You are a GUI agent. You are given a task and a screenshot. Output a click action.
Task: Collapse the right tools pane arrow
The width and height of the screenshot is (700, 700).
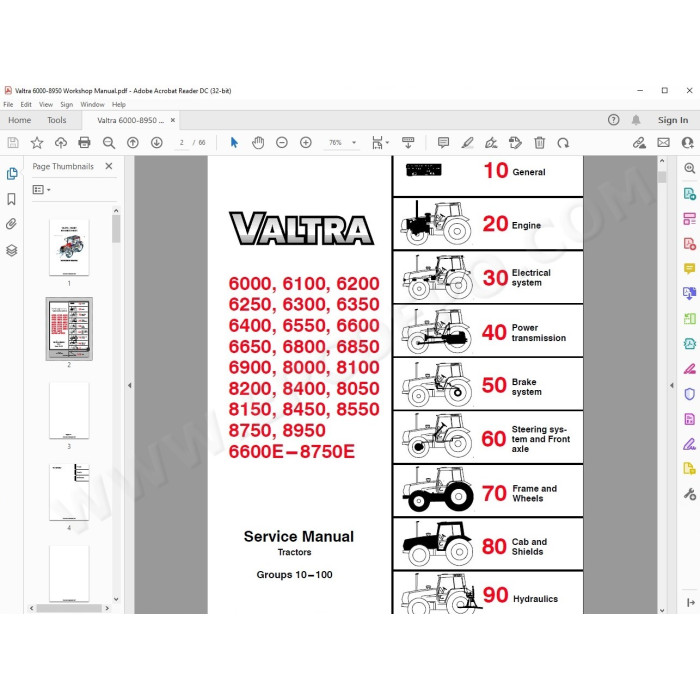pyautogui.click(x=672, y=385)
